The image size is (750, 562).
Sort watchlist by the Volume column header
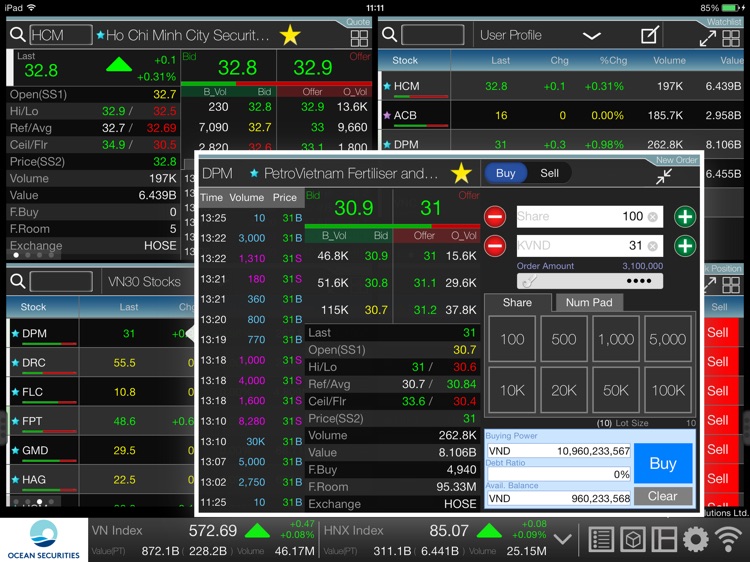point(670,60)
